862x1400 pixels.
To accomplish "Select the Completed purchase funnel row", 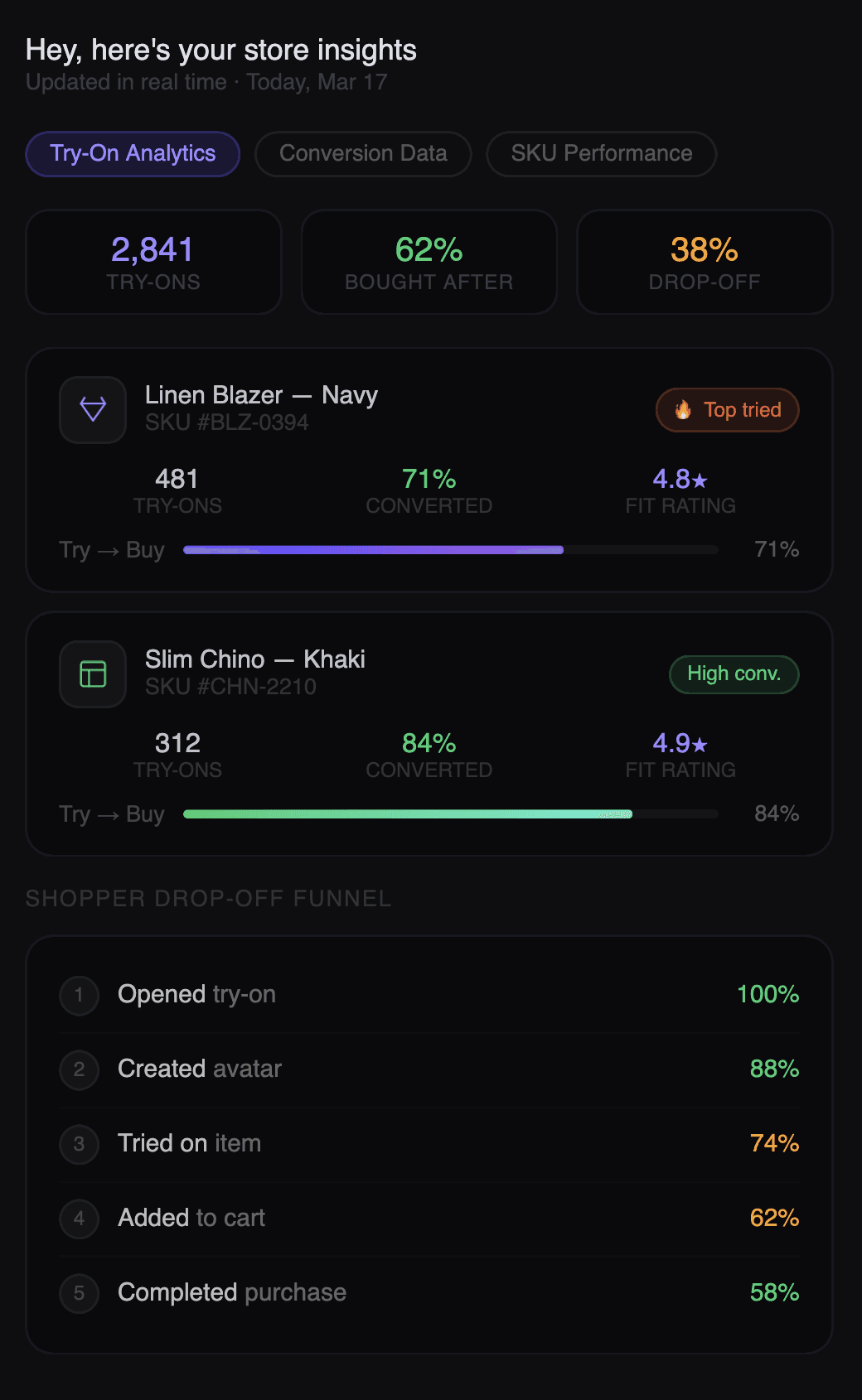I will click(x=429, y=1292).
